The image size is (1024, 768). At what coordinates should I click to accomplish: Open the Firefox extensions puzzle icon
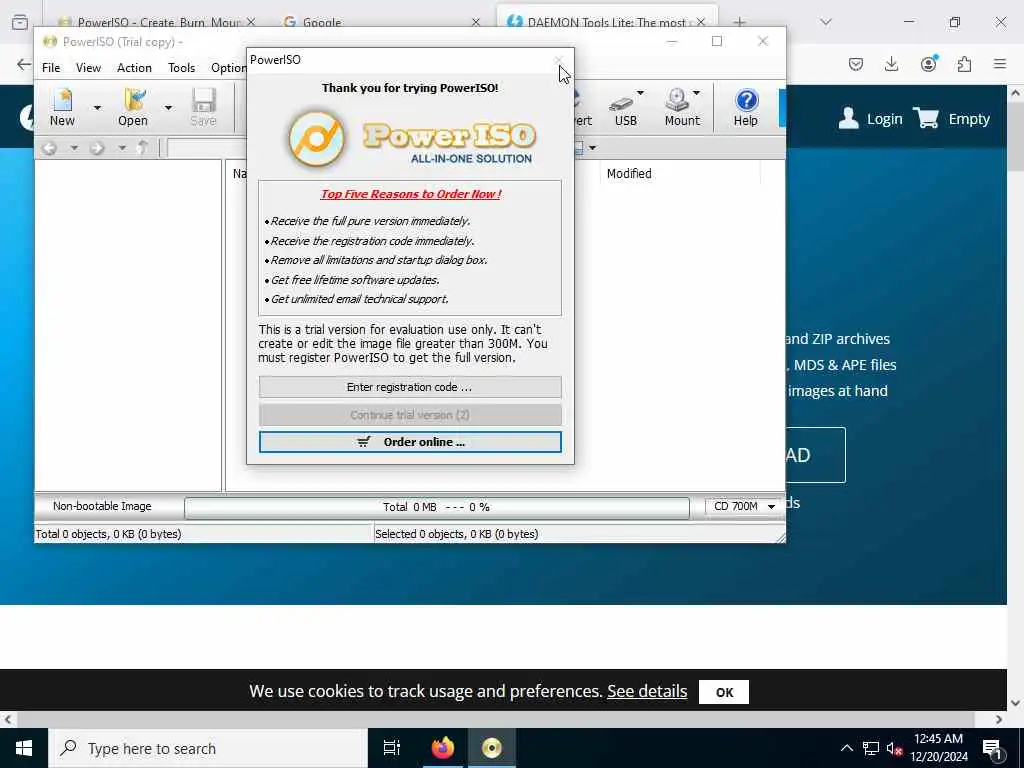(964, 64)
